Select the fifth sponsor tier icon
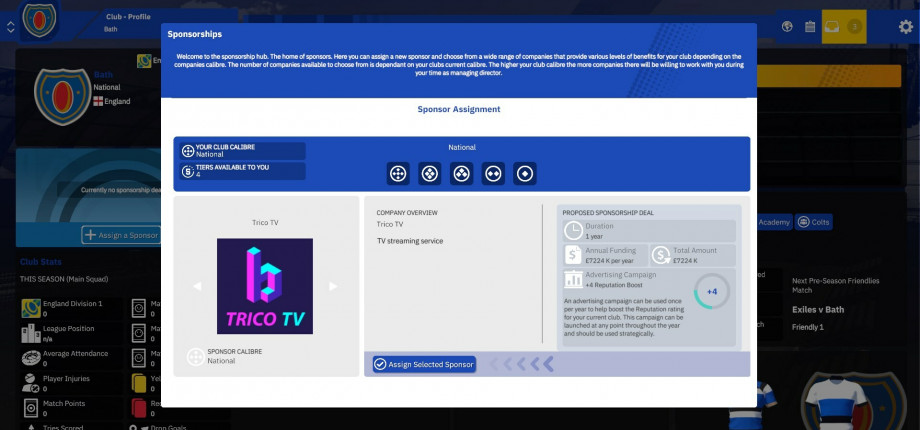Screen dimensions: 920x430 click(525, 174)
